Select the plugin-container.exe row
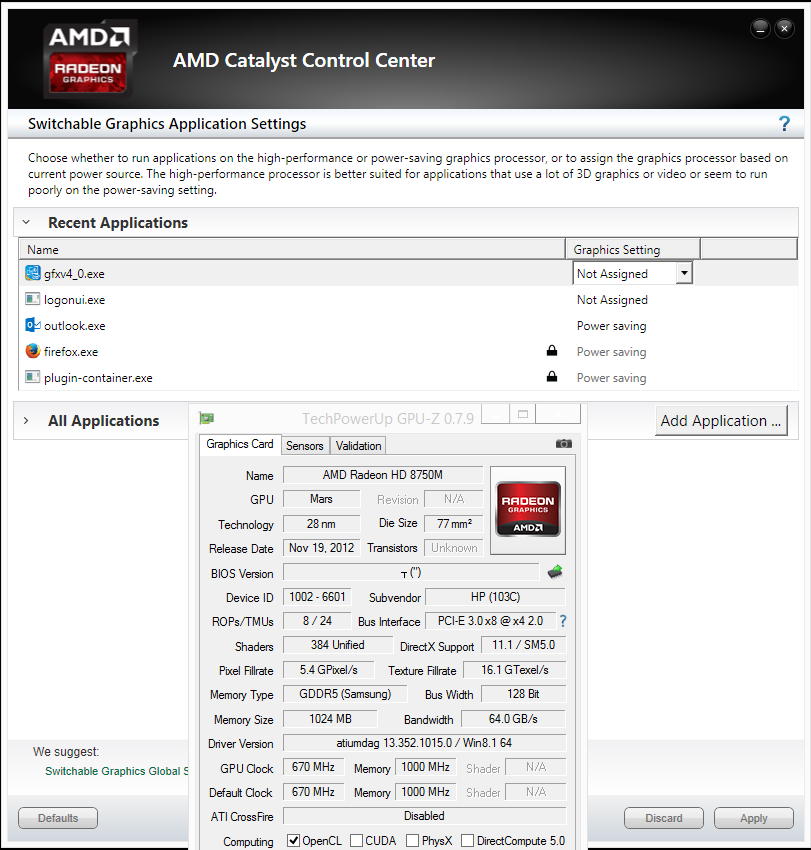Image resolution: width=811 pixels, height=850 pixels. [x=409, y=377]
